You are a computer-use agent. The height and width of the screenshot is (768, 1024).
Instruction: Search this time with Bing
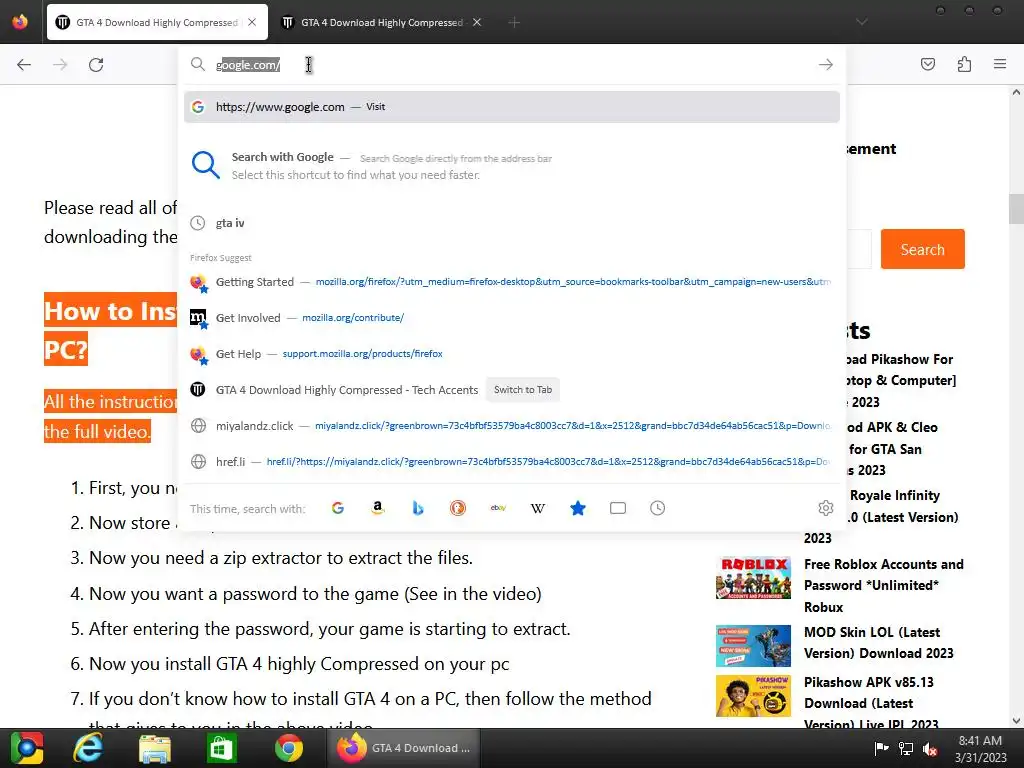418,508
